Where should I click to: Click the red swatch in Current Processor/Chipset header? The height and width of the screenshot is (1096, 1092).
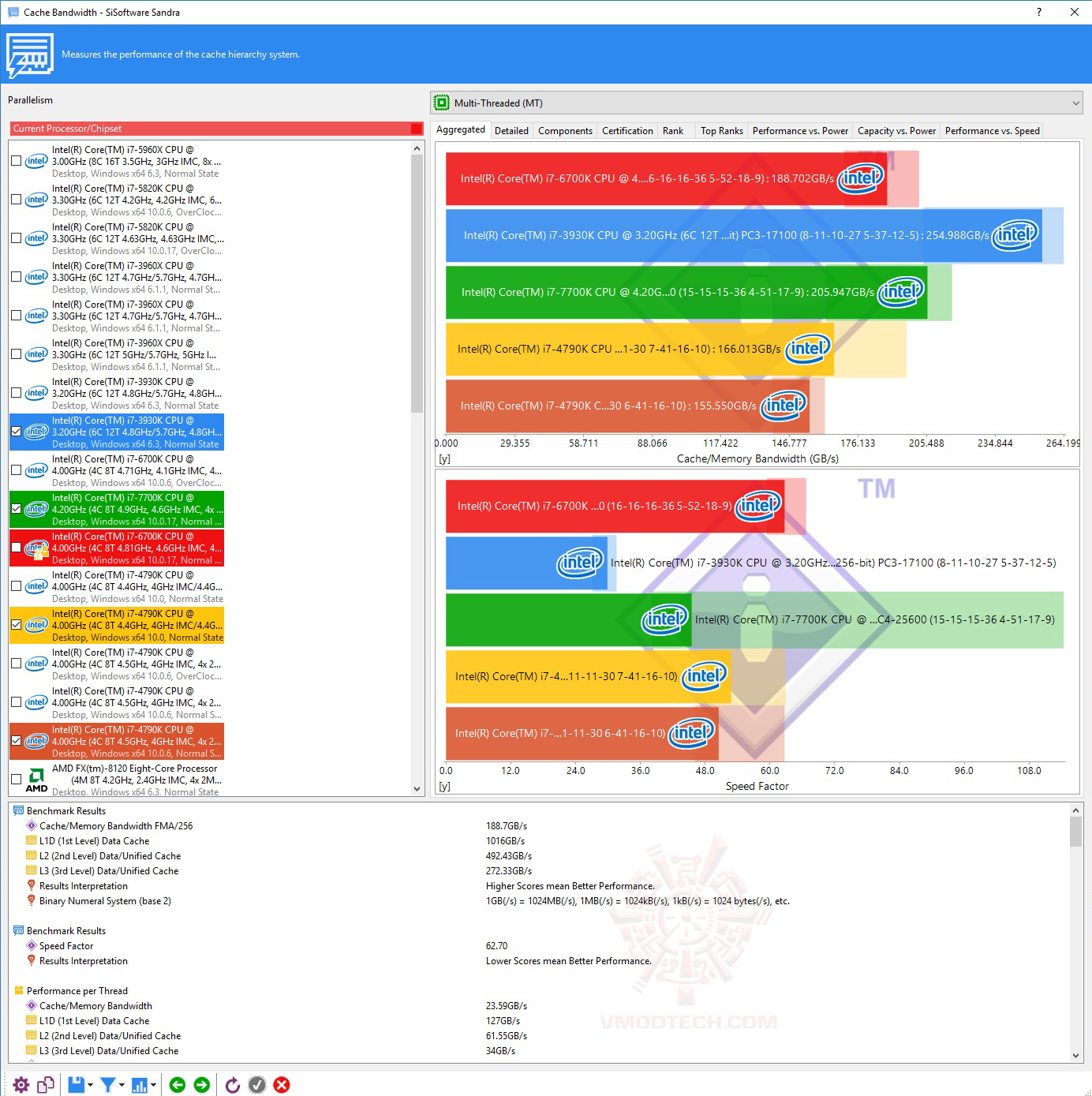[x=417, y=129]
